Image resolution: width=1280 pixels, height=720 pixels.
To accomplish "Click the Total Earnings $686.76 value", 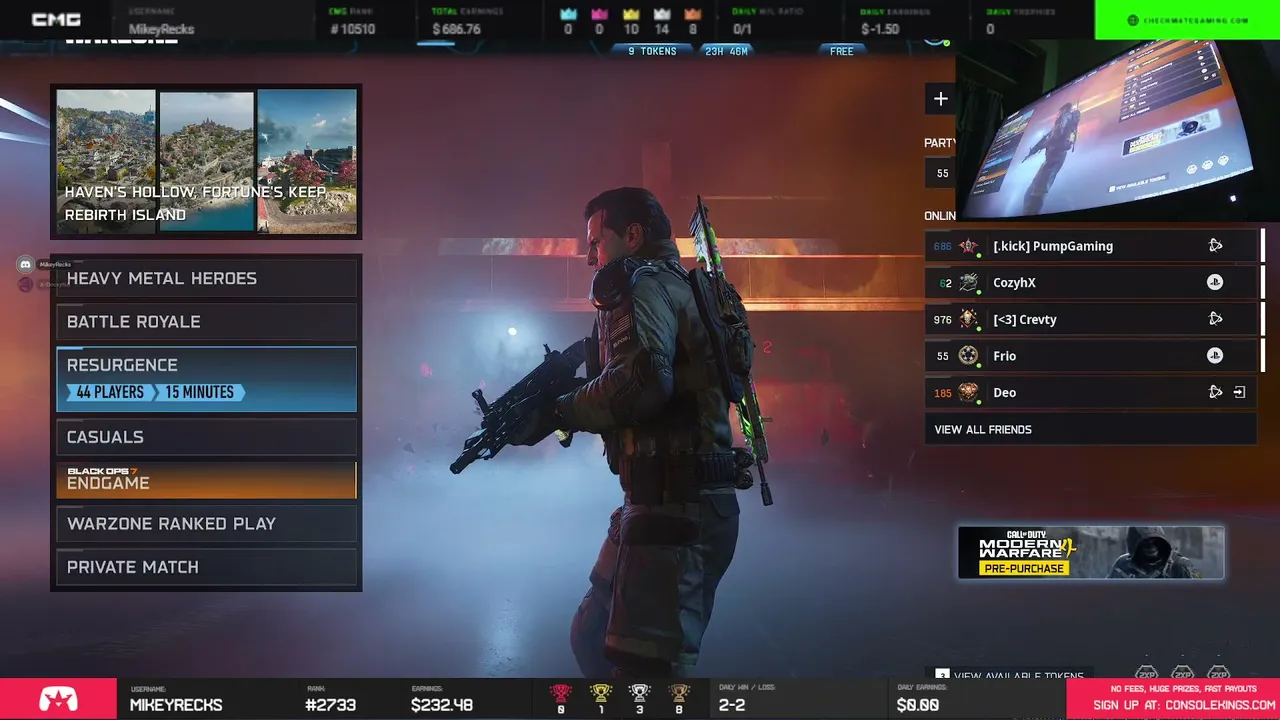I will pyautogui.click(x=457, y=29).
